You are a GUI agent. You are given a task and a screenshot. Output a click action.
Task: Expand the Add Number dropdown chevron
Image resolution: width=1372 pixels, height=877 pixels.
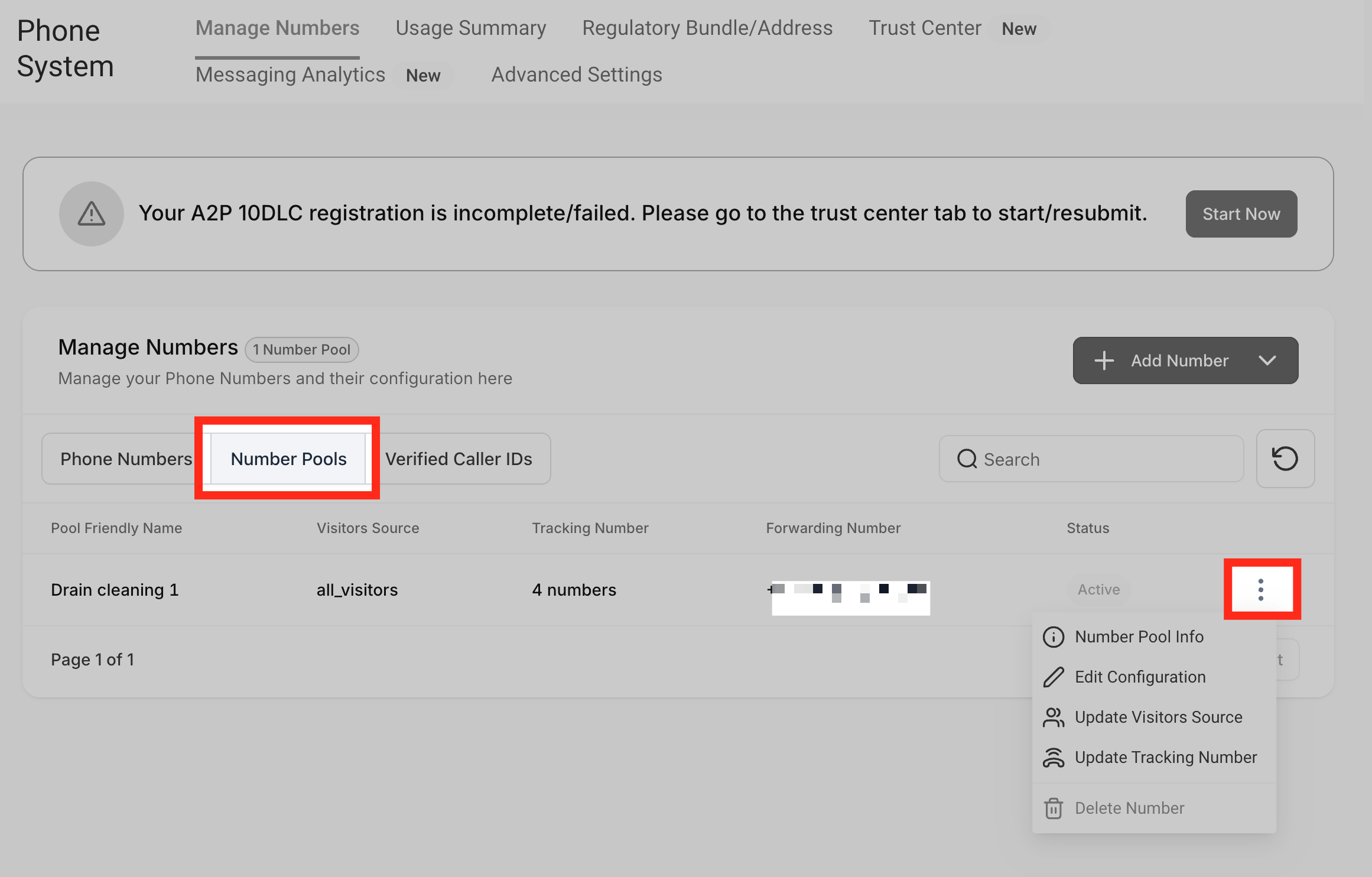tap(1267, 360)
